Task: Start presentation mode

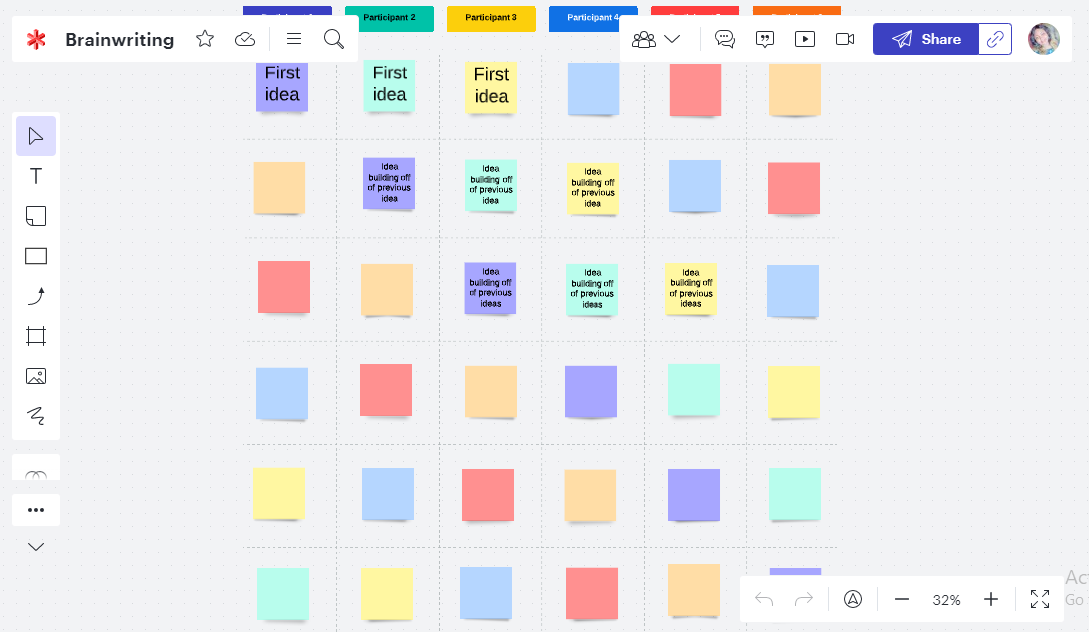Action: pyautogui.click(x=805, y=39)
